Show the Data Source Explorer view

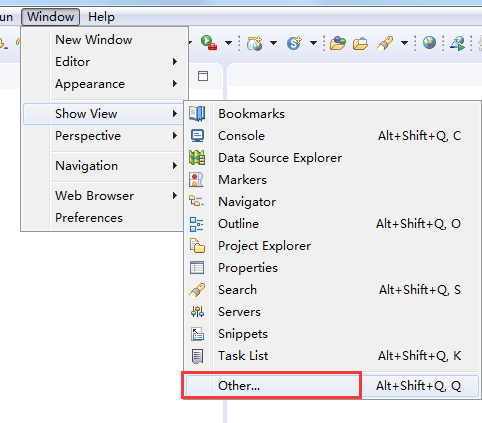pyautogui.click(x=332, y=158)
